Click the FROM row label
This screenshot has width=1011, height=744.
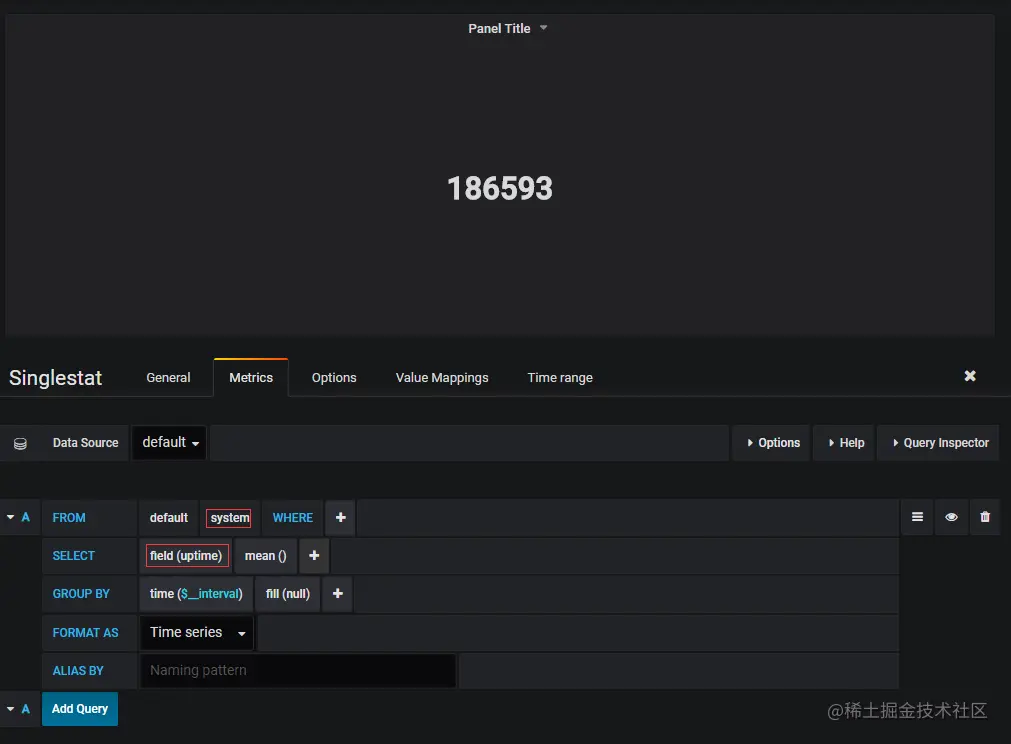[x=69, y=518]
